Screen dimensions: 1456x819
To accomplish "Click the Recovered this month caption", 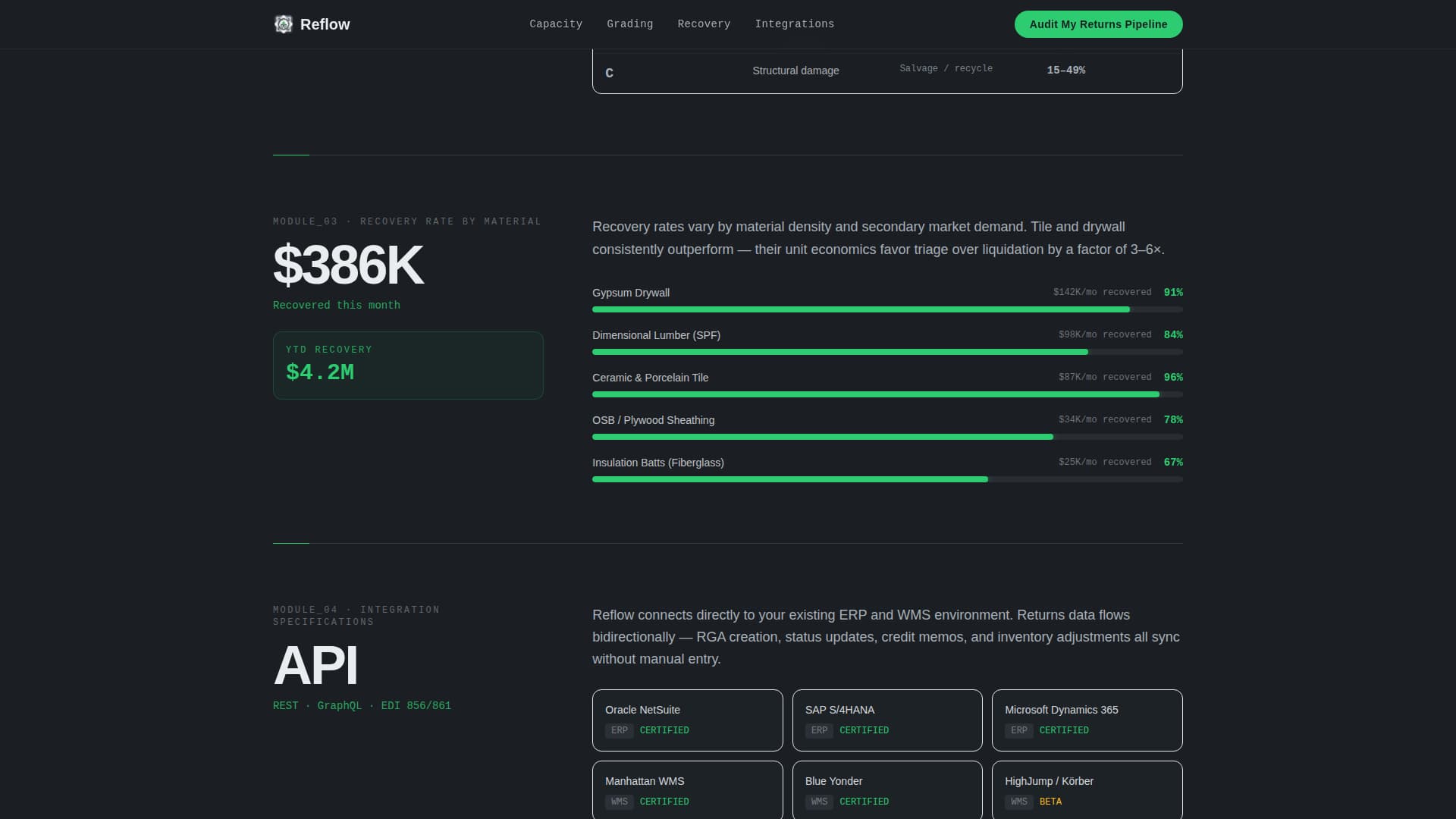I will coord(337,305).
